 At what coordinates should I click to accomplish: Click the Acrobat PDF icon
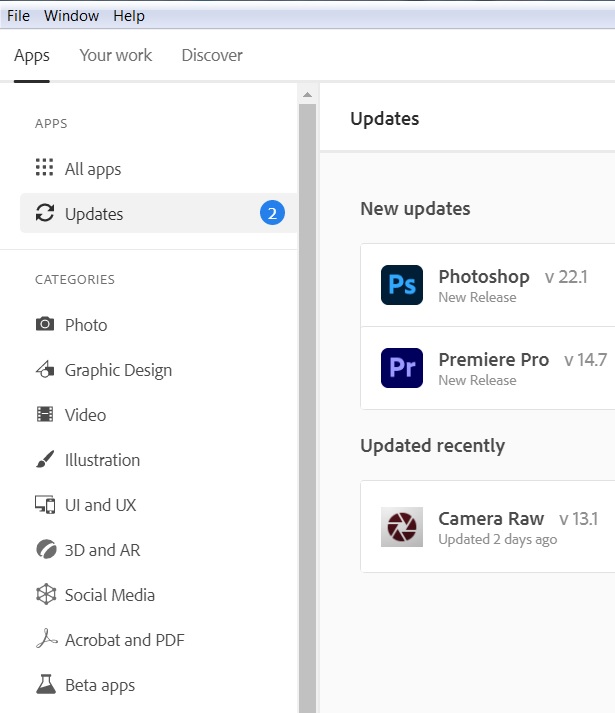tap(46, 638)
